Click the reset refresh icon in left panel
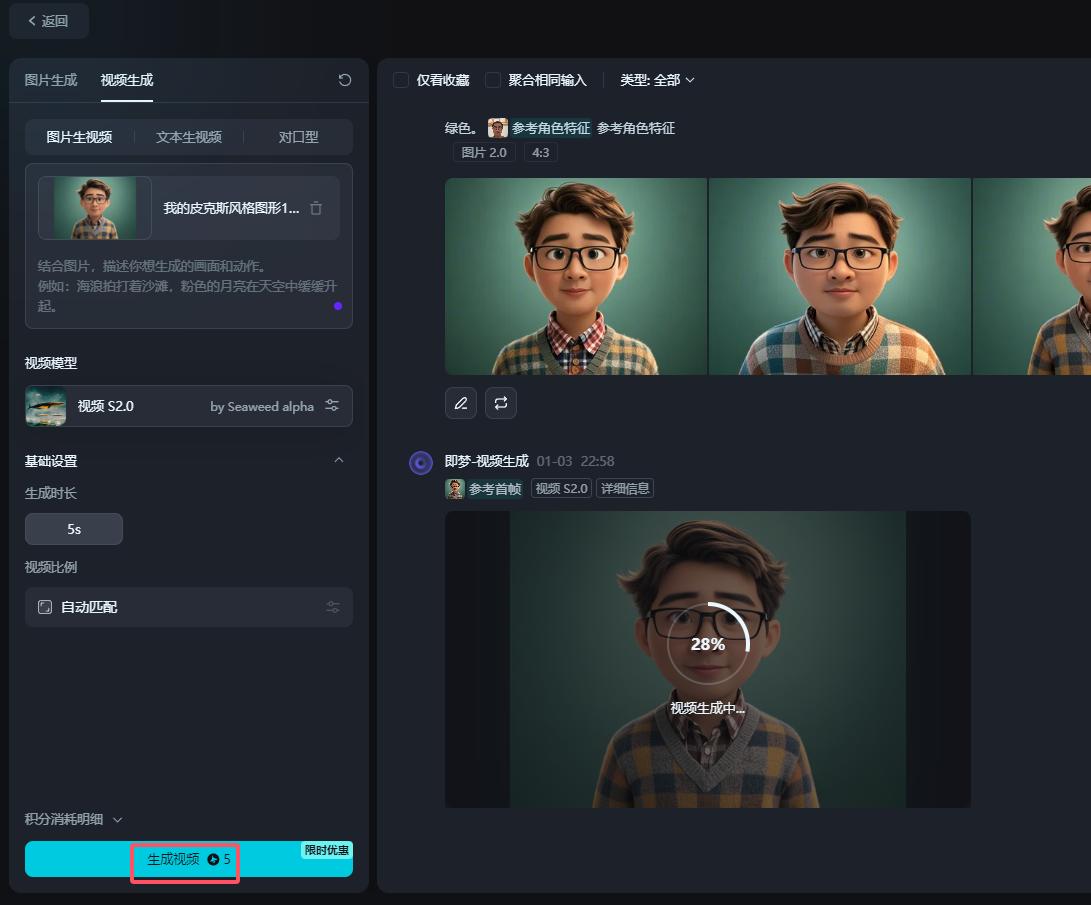Screen dimensions: 1091x905 [x=345, y=80]
